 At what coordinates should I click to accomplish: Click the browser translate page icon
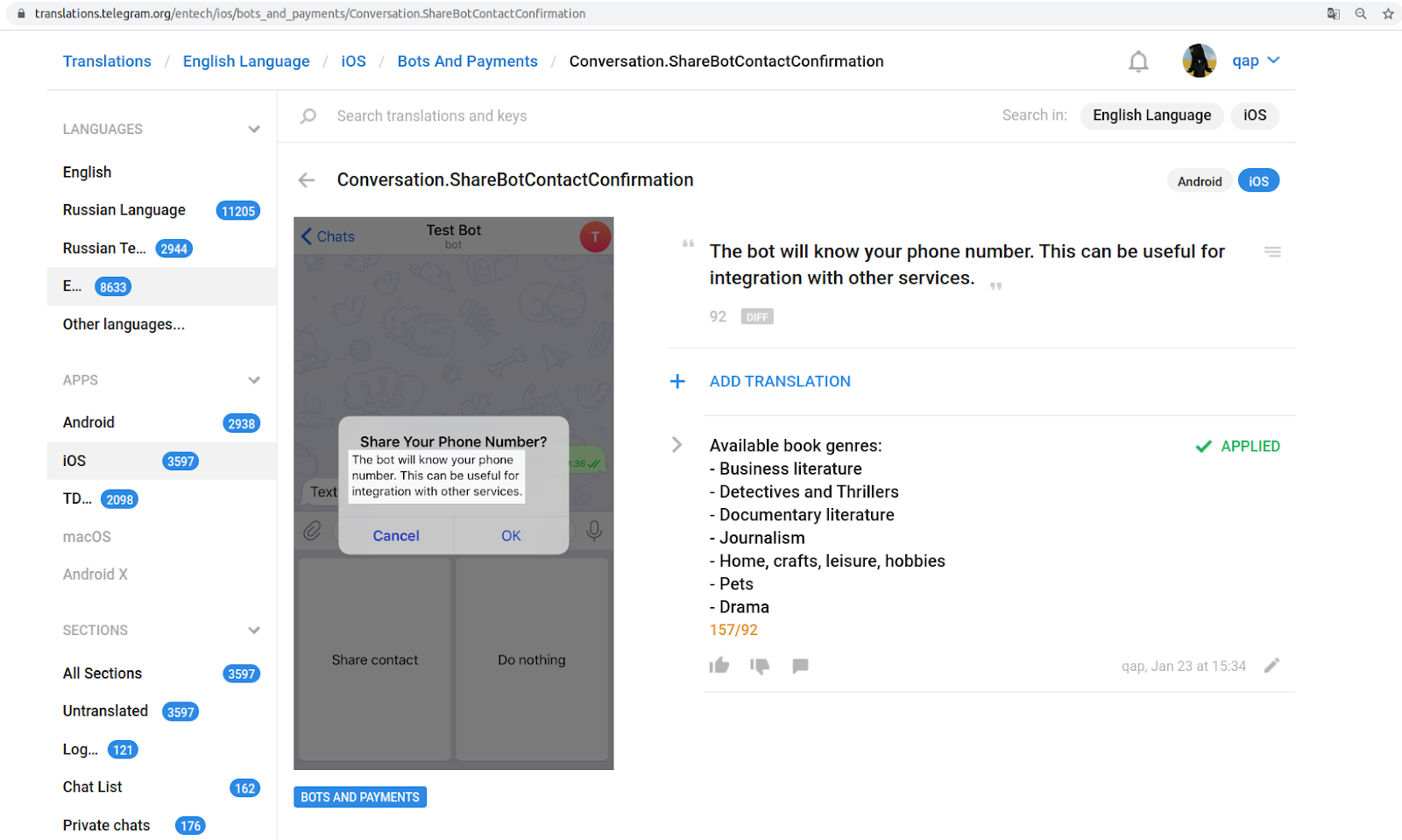click(x=1334, y=14)
